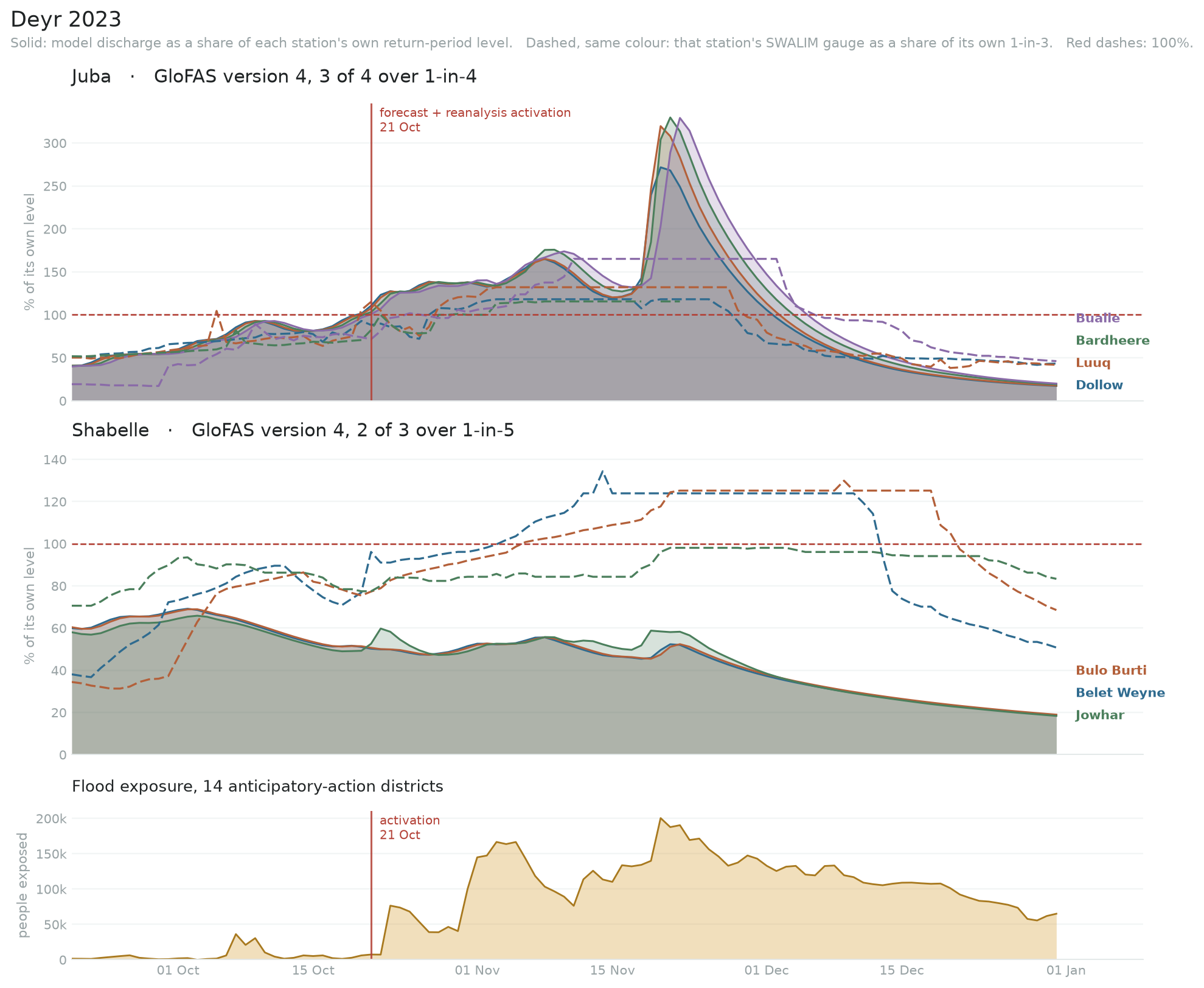This screenshot has width=1204, height=988.
Task: Click the 'Deyr 2023' chart title
Action: (x=66, y=19)
